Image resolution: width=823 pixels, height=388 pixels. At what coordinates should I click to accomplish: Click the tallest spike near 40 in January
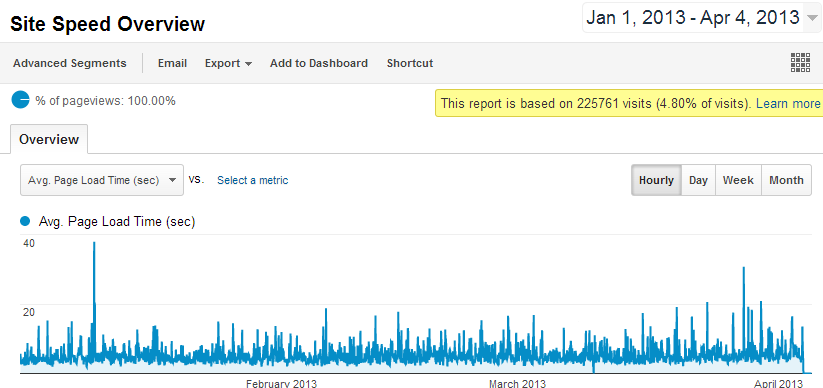[94, 244]
